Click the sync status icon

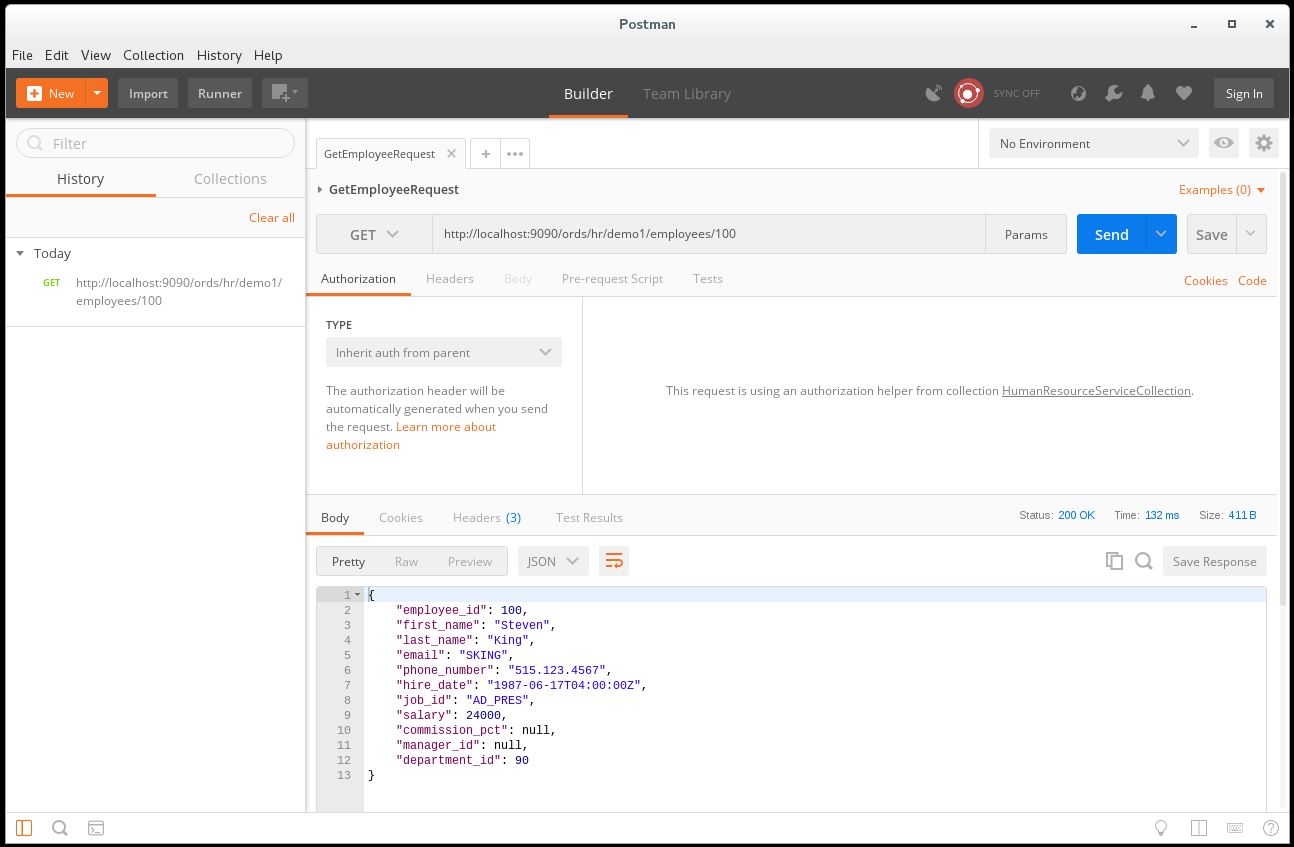[968, 93]
